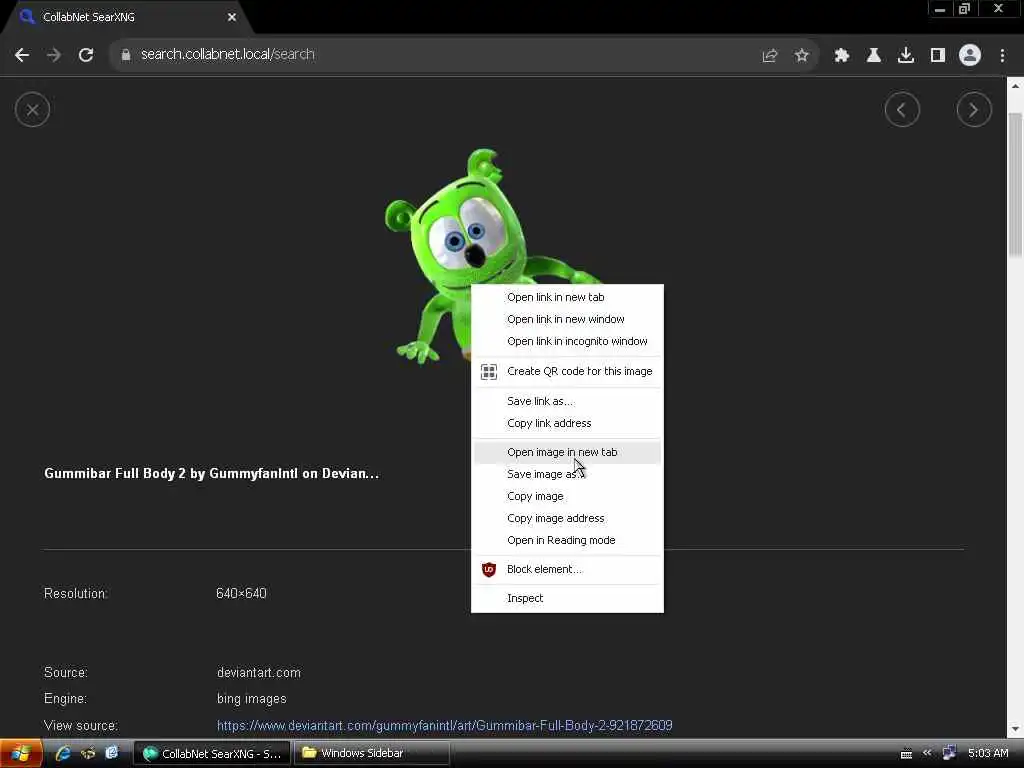The image size is (1024, 768).
Task: Go to next image result arrow
Action: point(974,110)
